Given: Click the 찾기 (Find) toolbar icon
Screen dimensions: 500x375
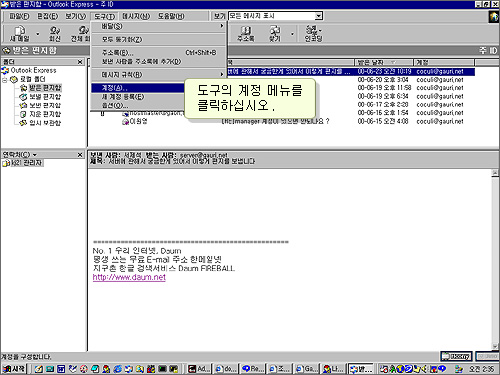Looking at the screenshot, I should [275, 34].
